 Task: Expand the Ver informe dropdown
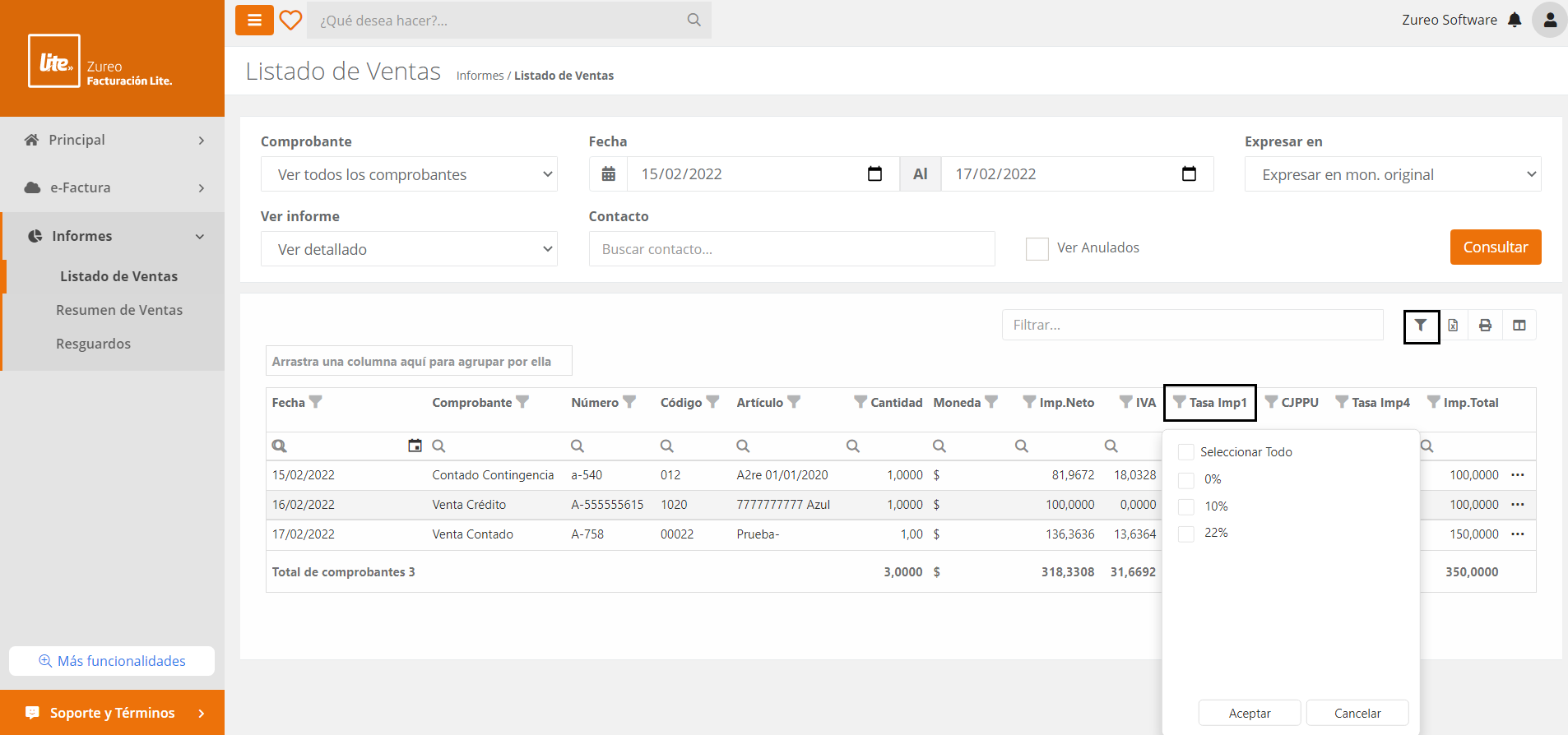(409, 249)
